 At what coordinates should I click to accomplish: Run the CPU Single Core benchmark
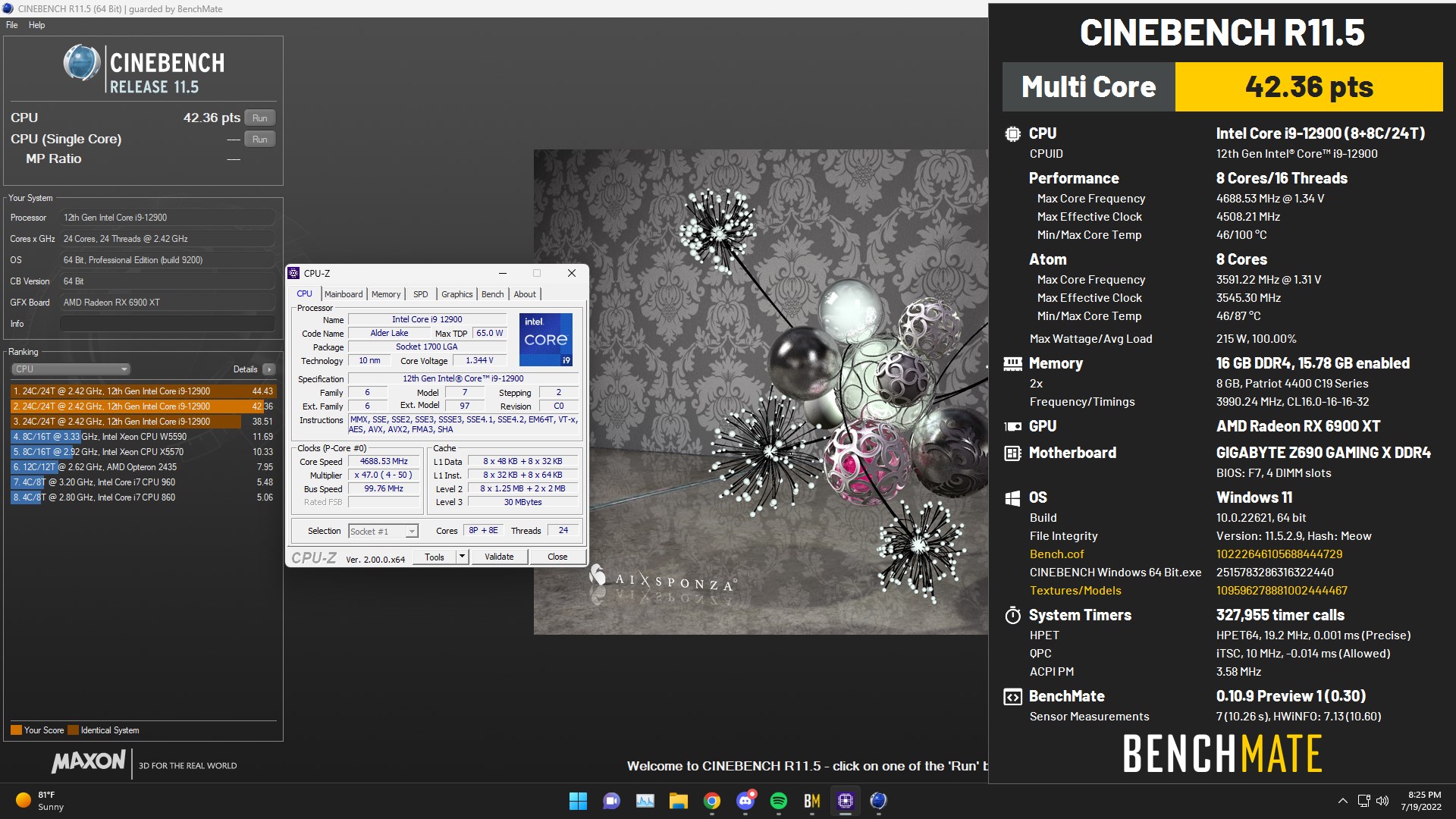(260, 140)
